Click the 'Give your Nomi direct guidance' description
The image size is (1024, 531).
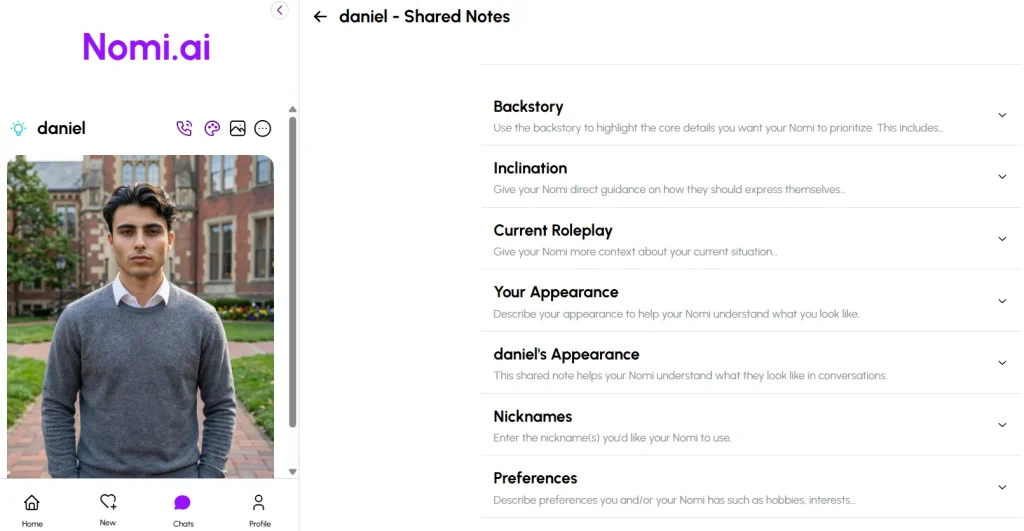pos(669,189)
